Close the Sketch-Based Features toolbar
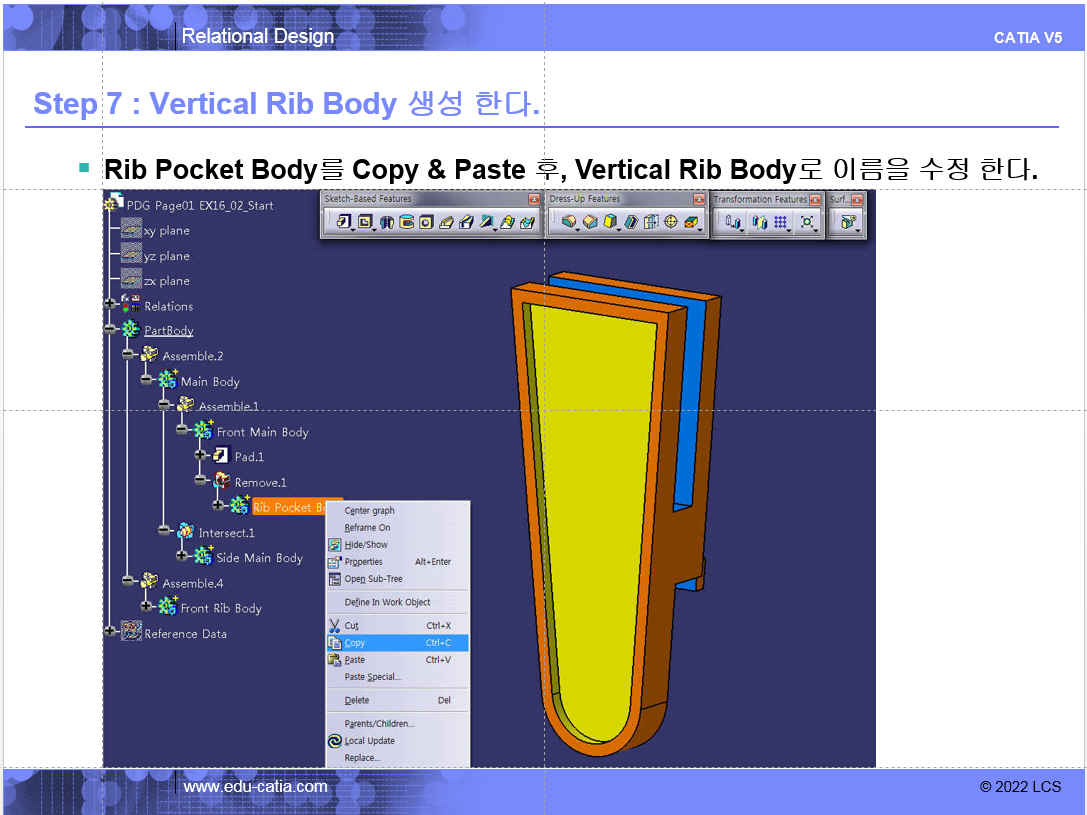 534,200
